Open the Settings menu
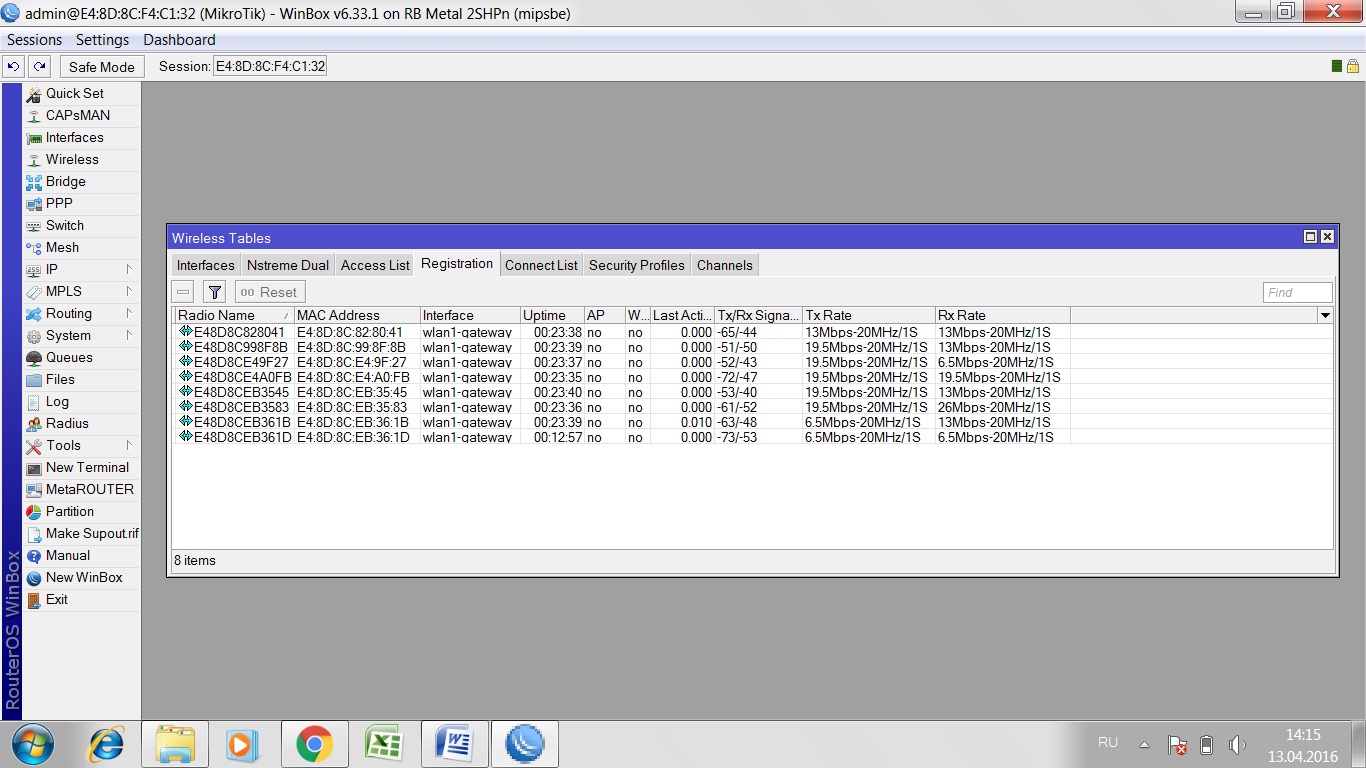Viewport: 1366px width, 768px height. tap(103, 40)
